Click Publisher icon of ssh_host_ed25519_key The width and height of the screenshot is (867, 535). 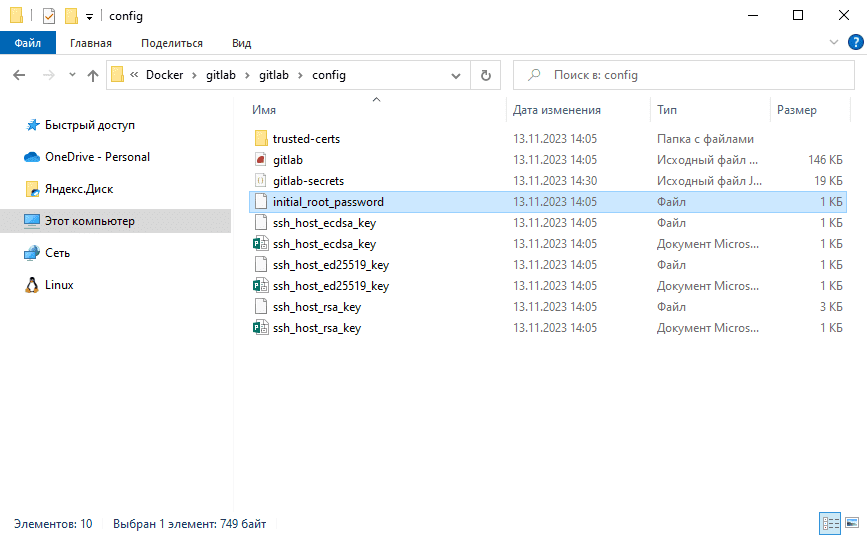click(x=261, y=286)
